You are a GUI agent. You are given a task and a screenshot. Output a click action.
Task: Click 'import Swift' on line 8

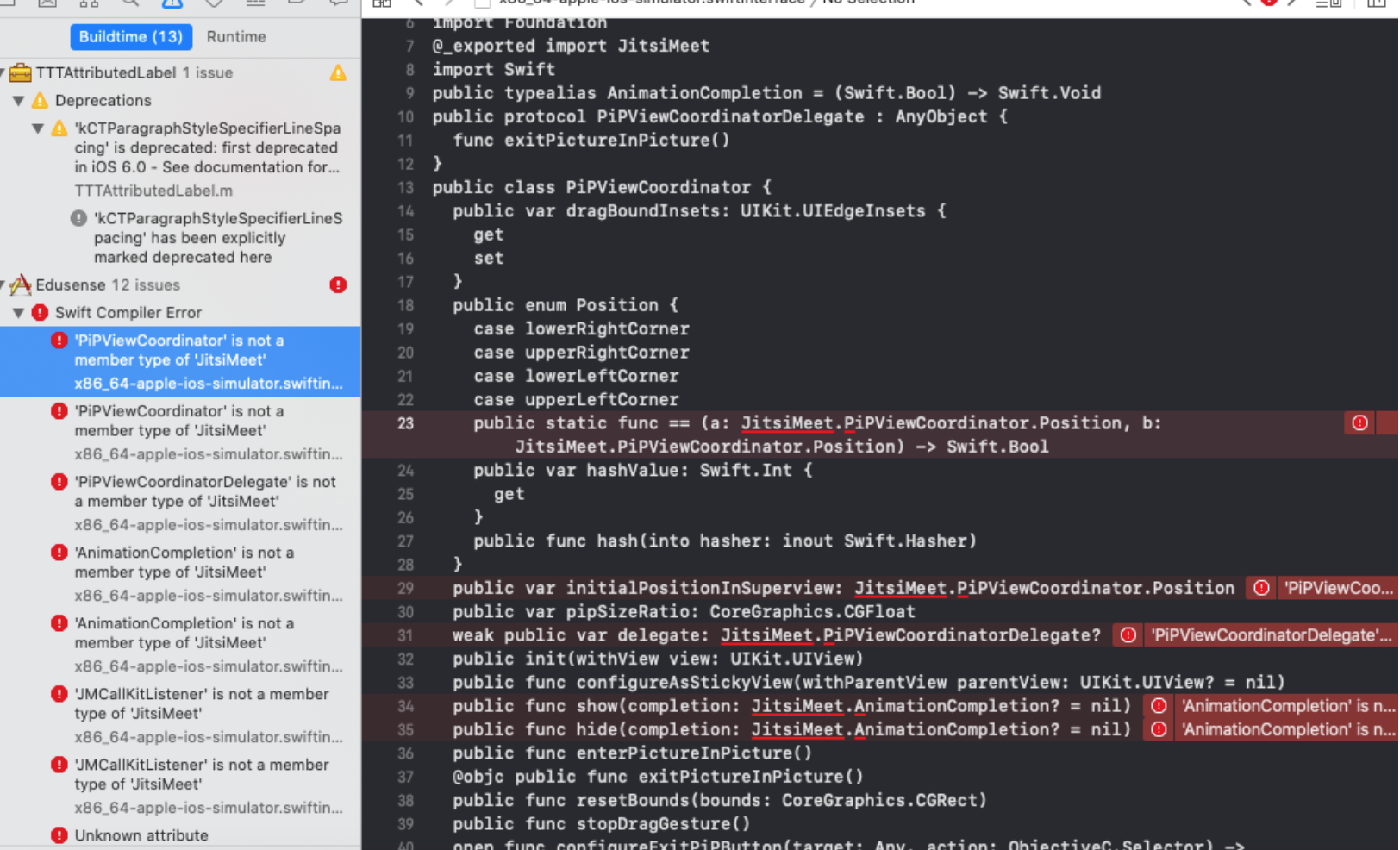494,69
